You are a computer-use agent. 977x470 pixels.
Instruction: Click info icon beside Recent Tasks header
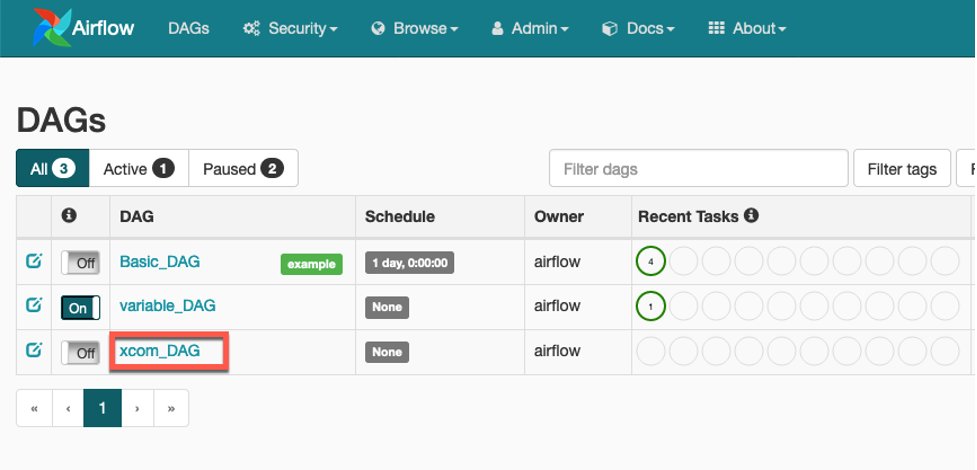[751, 216]
